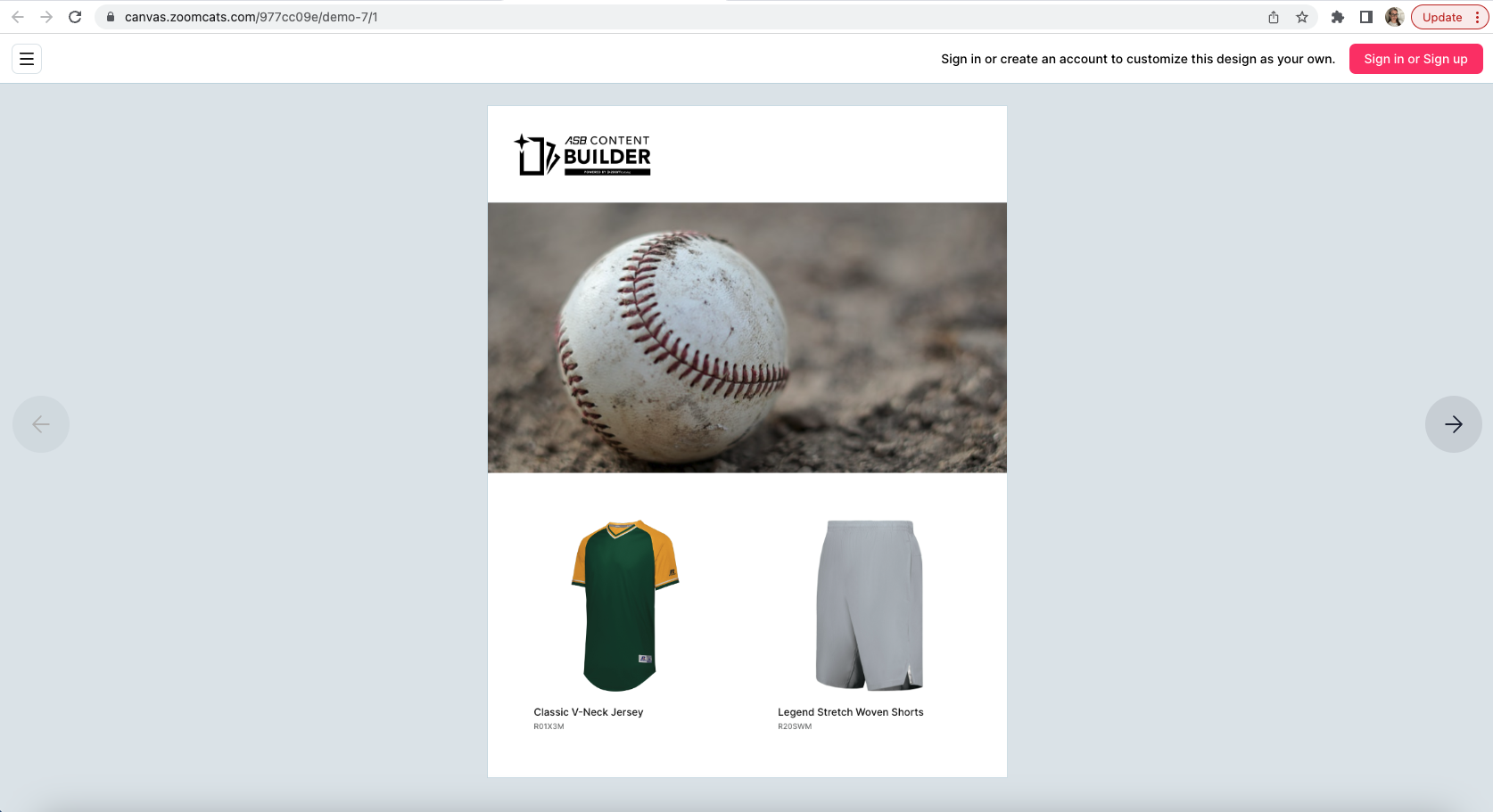Open the Chrome profile avatar

[1394, 17]
